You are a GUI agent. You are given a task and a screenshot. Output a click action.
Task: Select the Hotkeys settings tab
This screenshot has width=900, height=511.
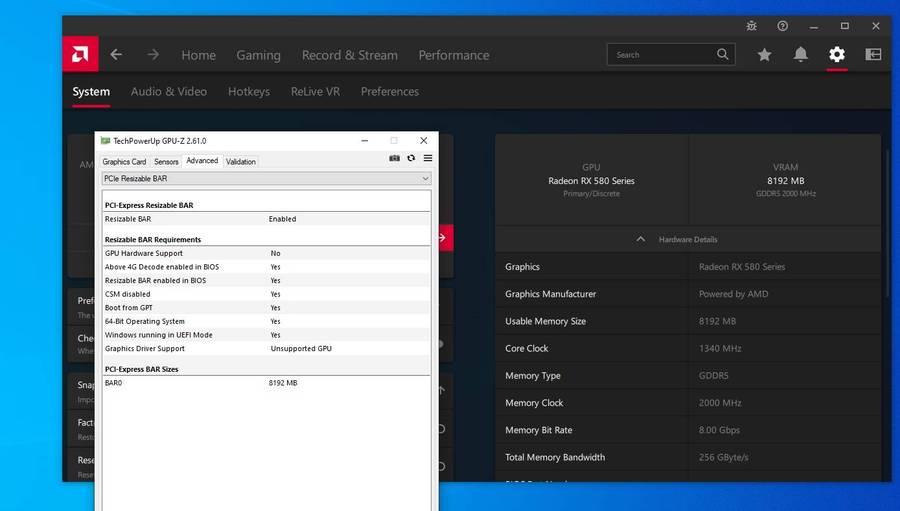[248, 91]
